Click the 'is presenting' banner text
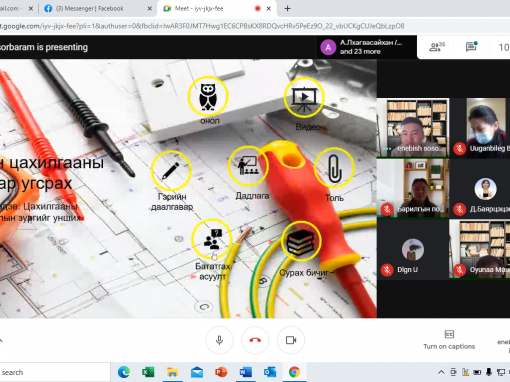 (62, 47)
